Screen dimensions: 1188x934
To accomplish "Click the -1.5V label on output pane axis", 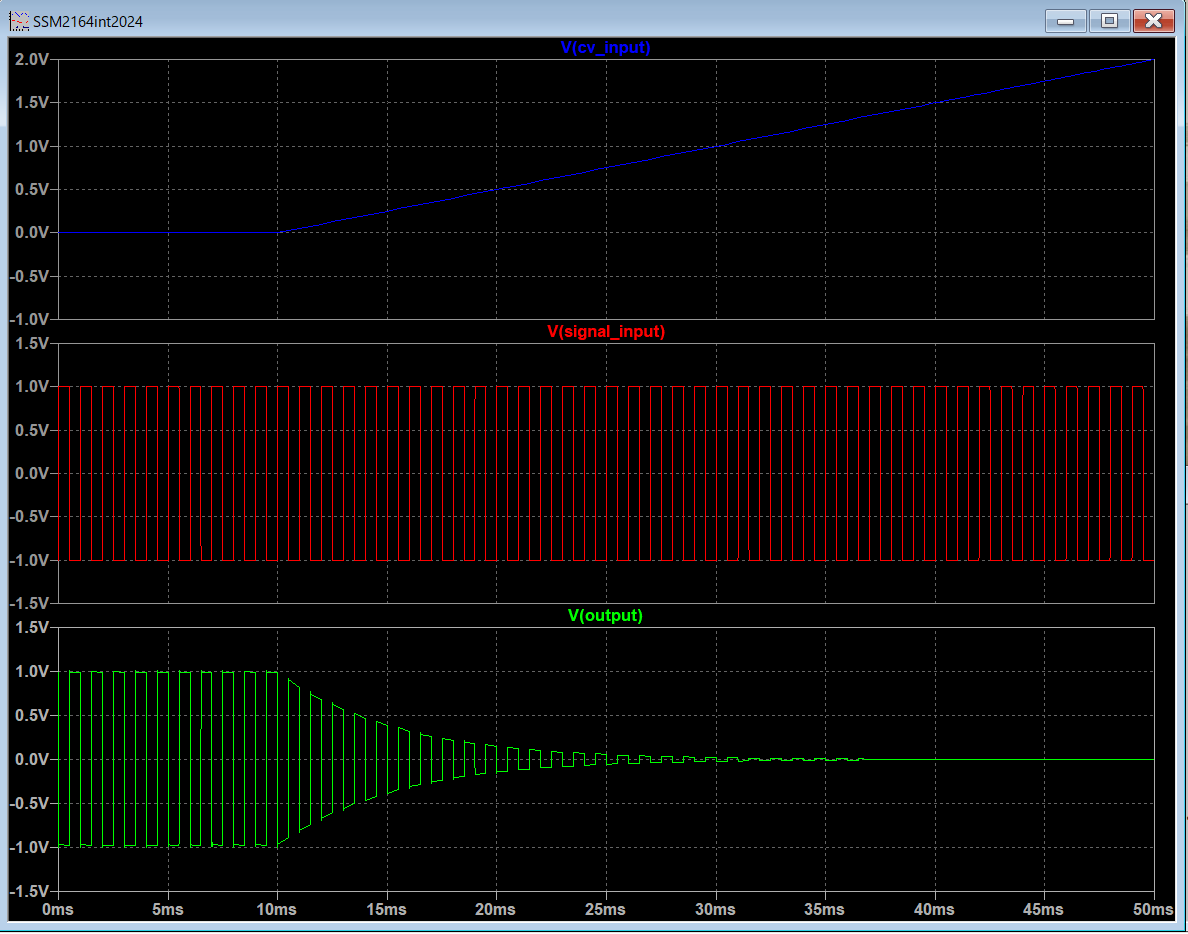I will [x=30, y=891].
